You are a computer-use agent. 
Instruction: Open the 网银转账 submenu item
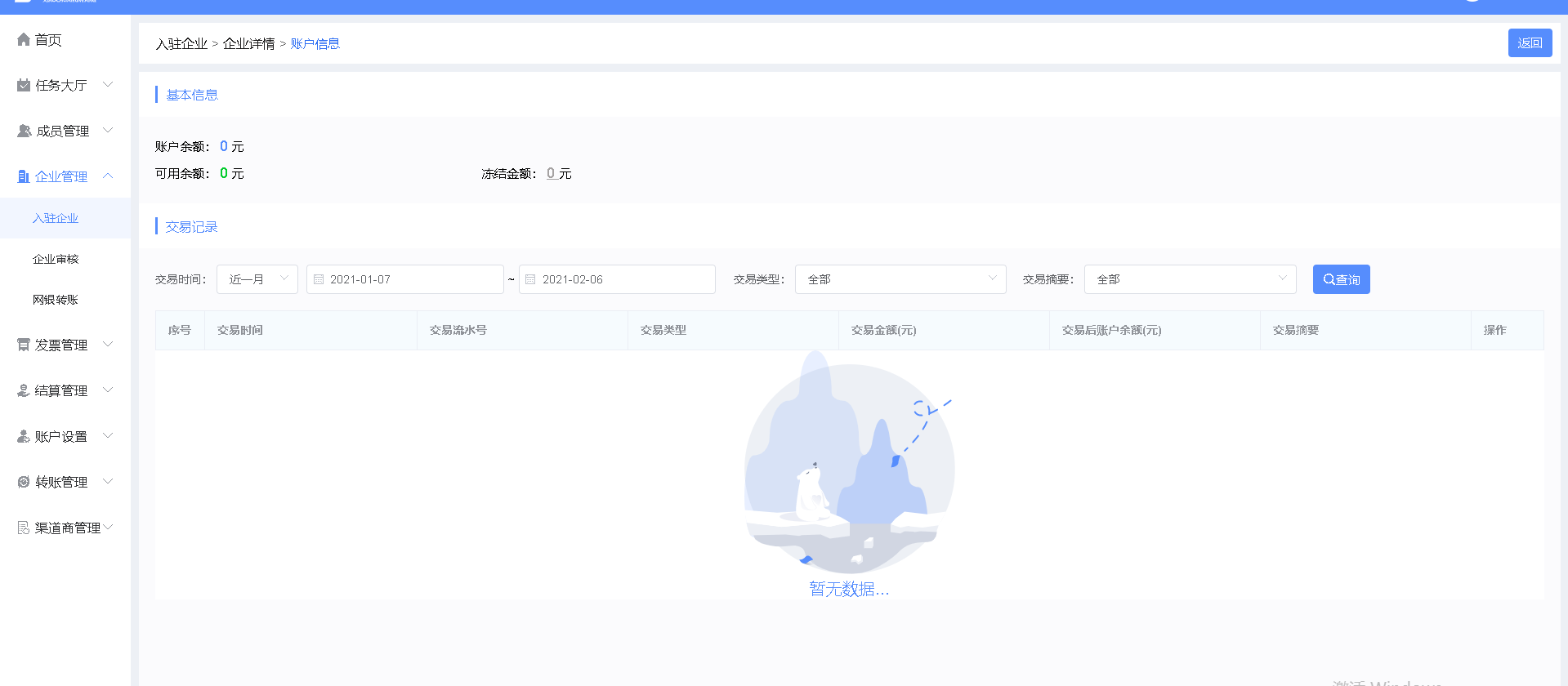point(56,301)
